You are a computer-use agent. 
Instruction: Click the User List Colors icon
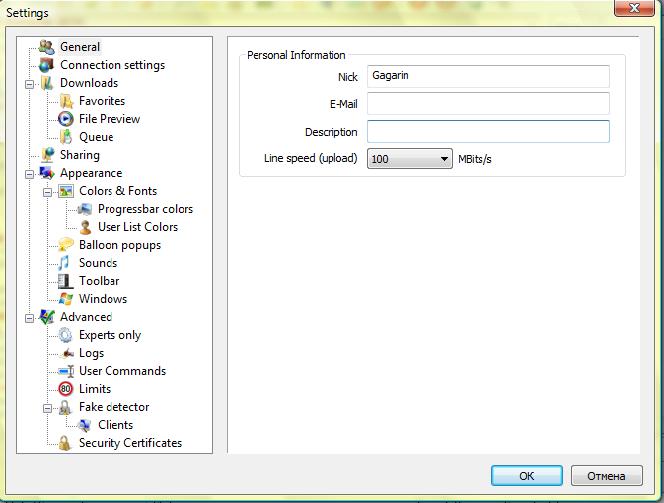coord(85,227)
